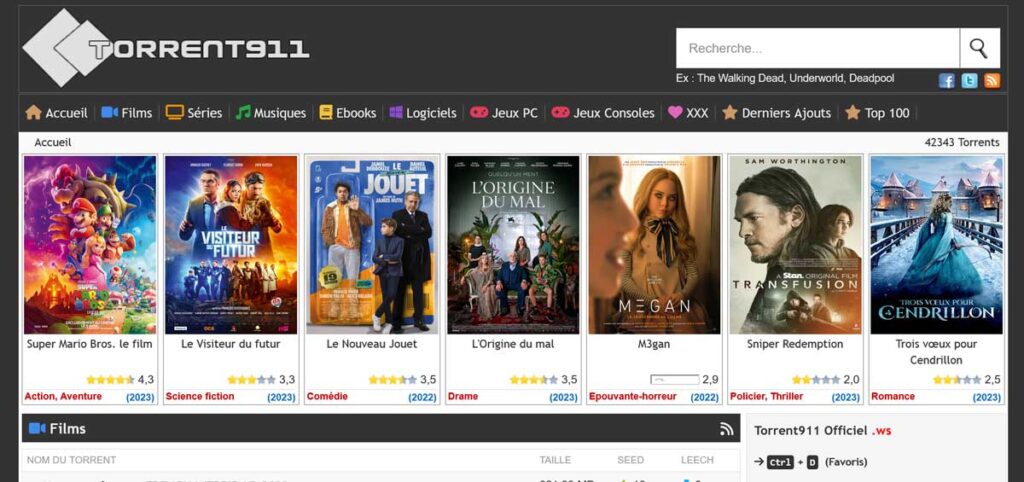Click the camera icon in Films section header
Viewport: 1024px width, 482px height.
pyautogui.click(x=37, y=428)
